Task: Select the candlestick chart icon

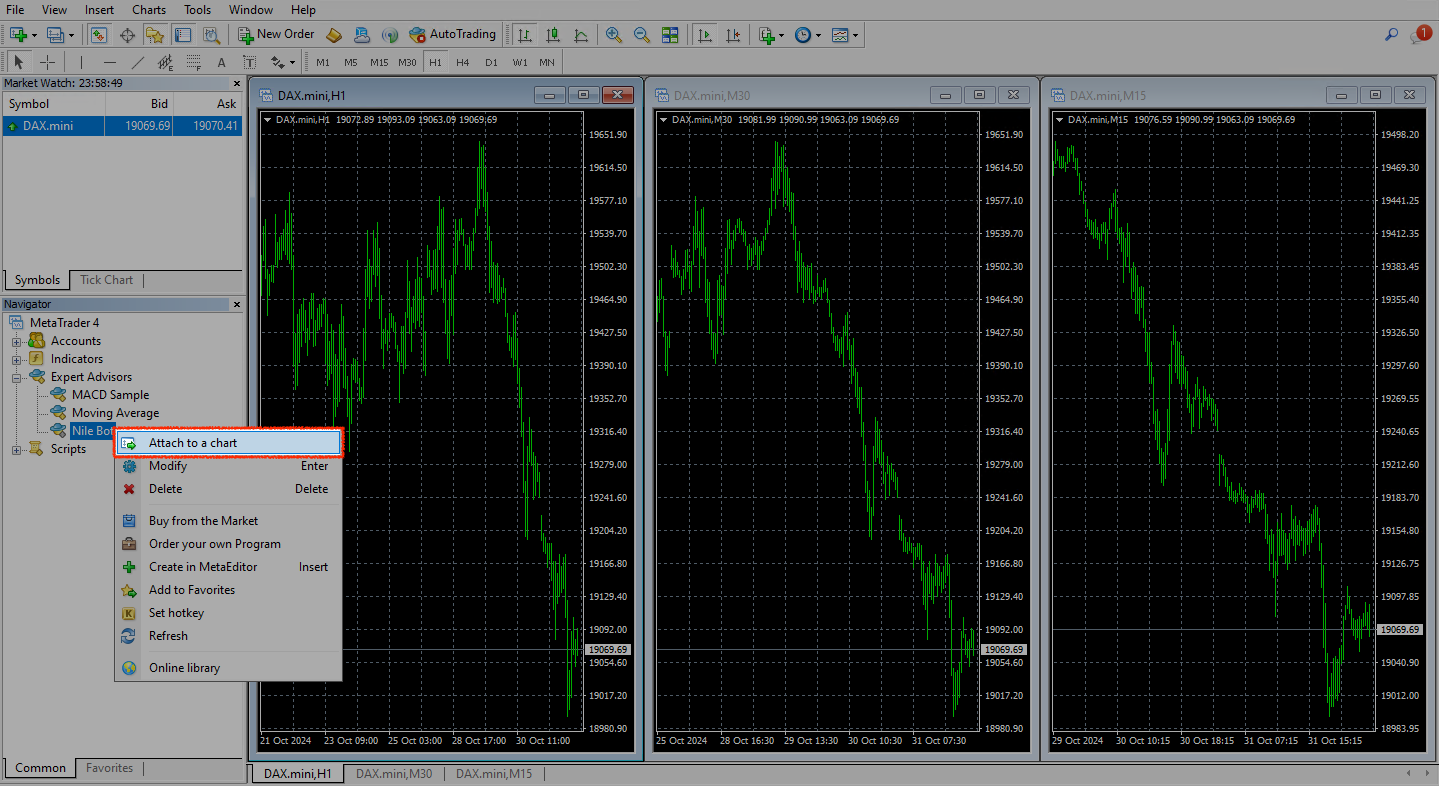Action: [x=552, y=35]
